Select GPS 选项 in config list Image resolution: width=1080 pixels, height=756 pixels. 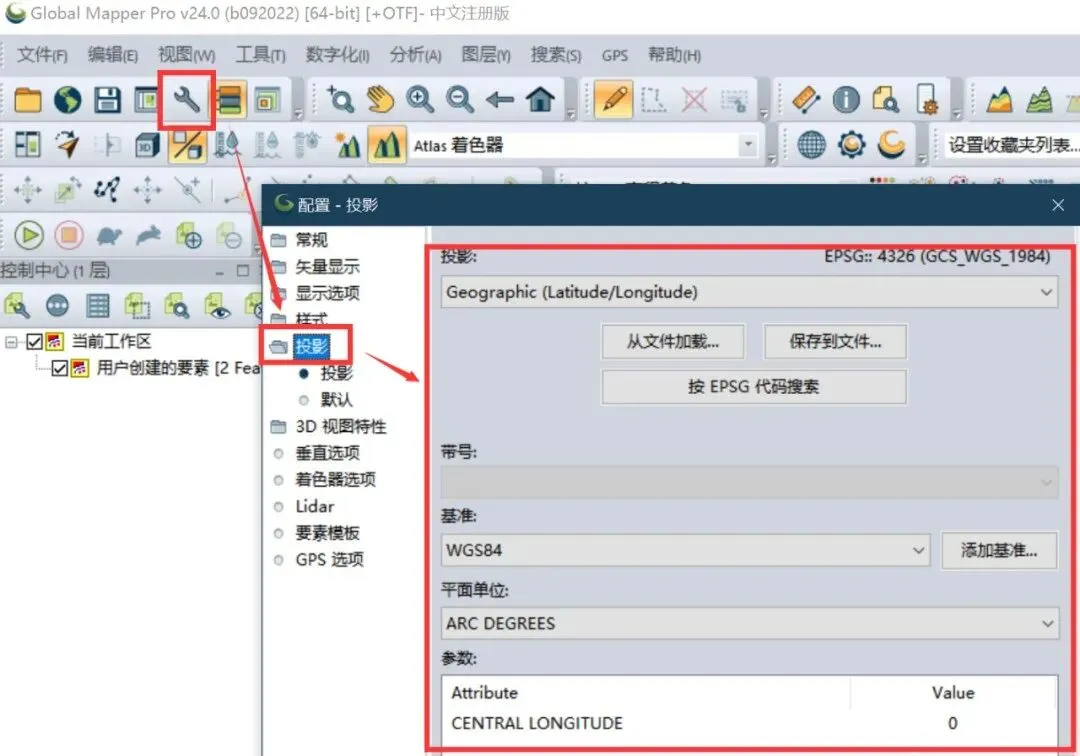[x=329, y=560]
